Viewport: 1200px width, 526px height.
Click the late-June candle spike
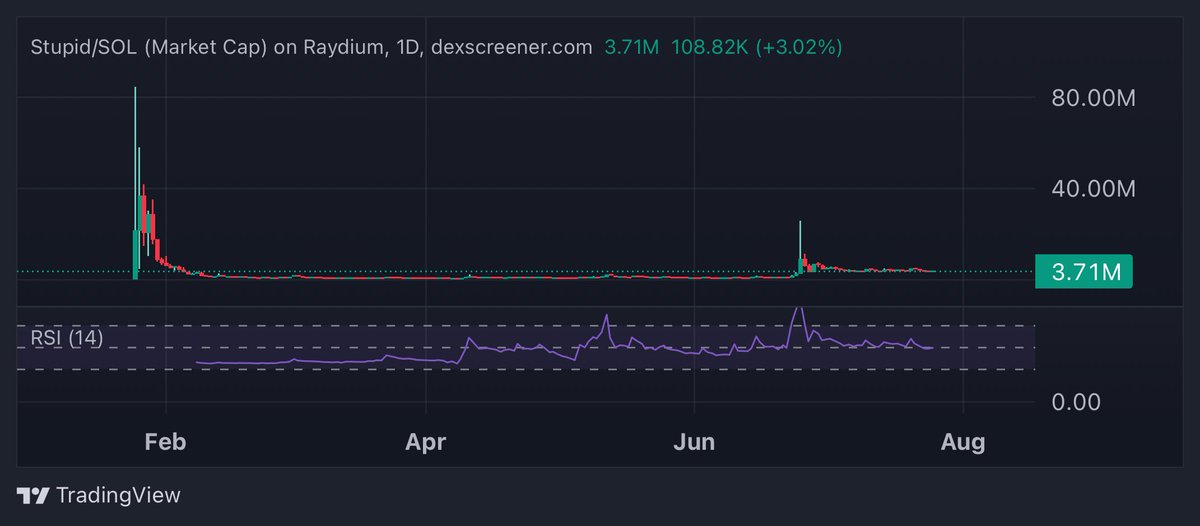pos(801,247)
